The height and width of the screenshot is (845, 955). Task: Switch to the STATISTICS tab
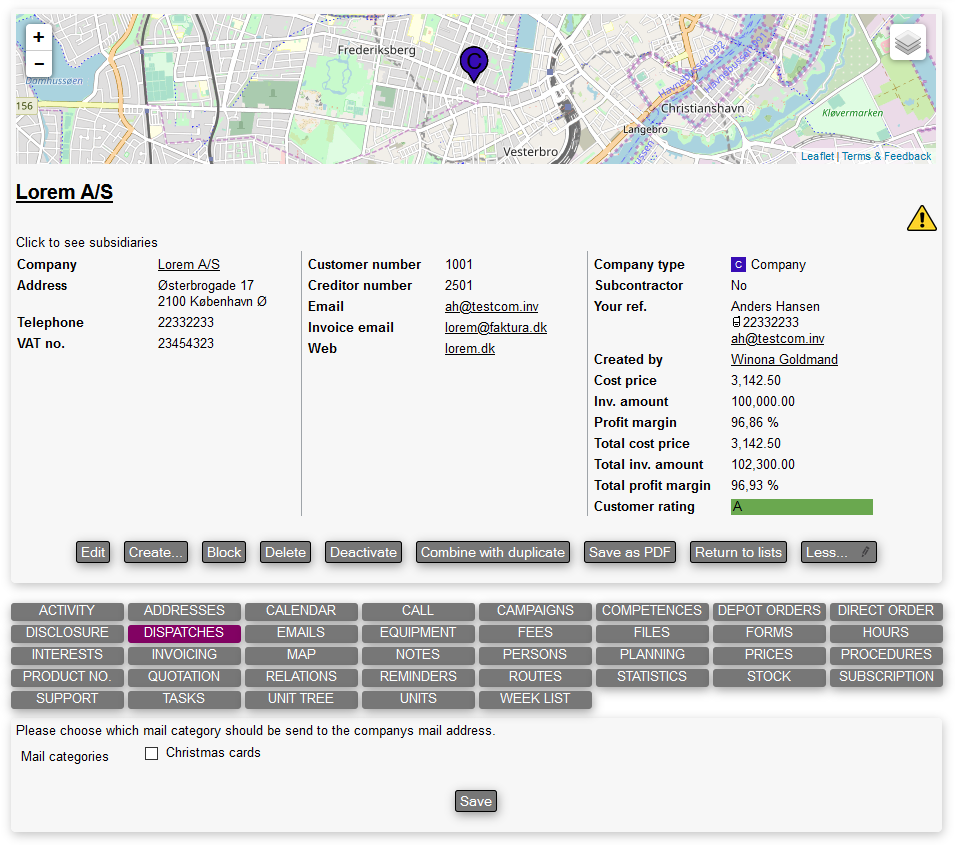click(652, 677)
